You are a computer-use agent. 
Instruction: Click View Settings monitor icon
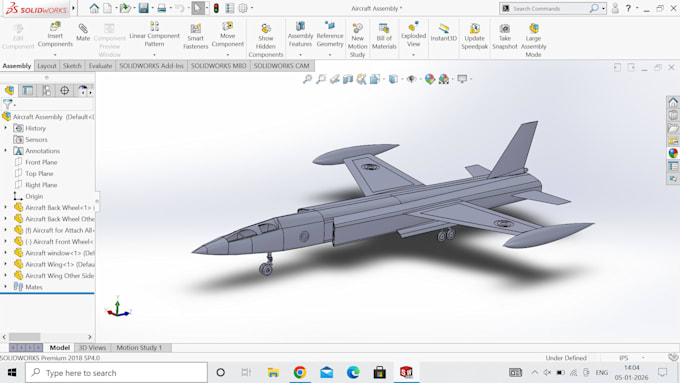[462, 79]
